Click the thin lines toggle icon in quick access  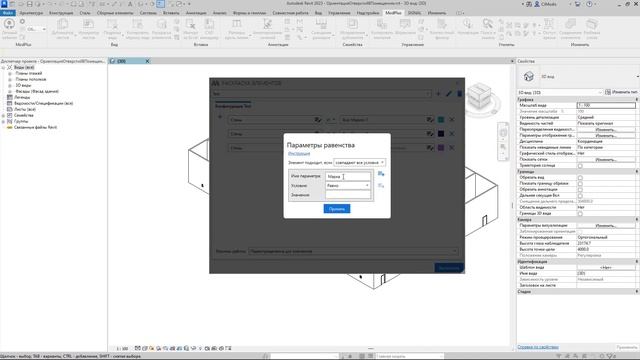[160, 4]
